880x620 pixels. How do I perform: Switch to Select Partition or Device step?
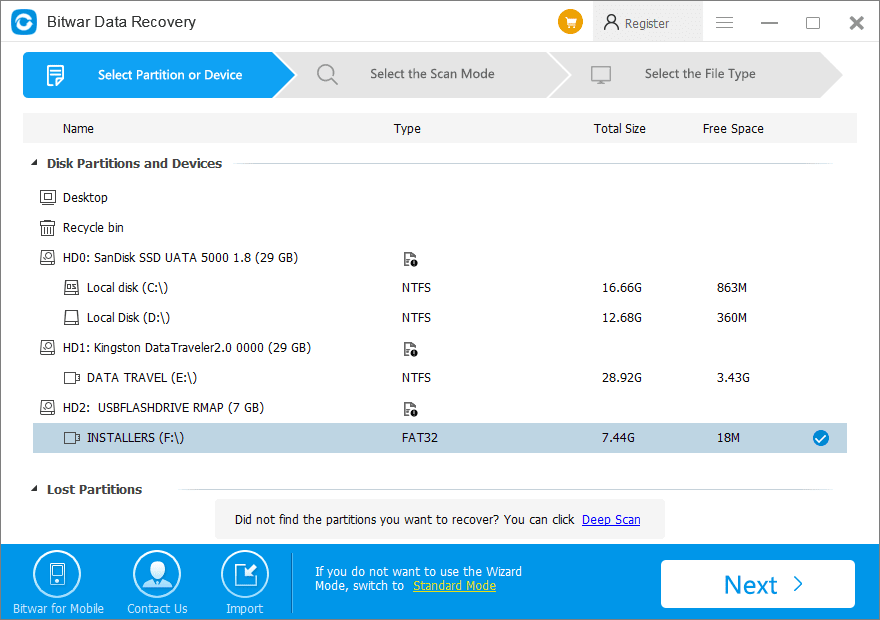159,75
